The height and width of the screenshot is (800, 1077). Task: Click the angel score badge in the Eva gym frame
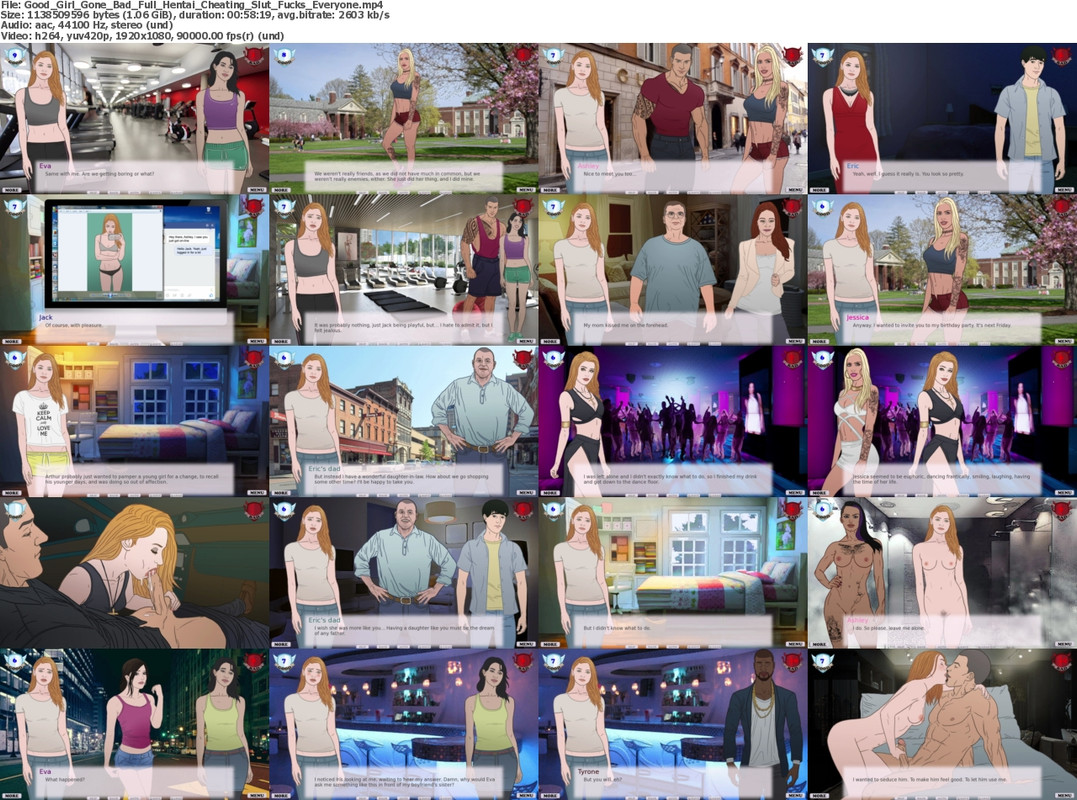click(15, 56)
